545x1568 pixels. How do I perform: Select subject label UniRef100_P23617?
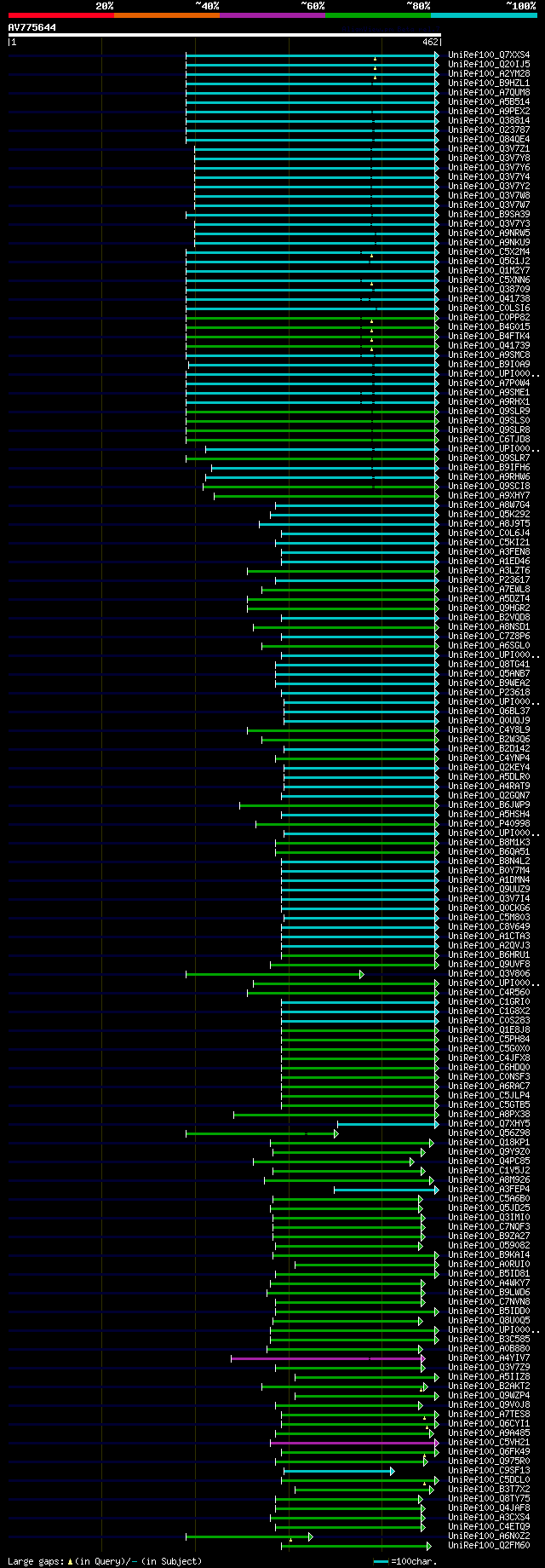pyautogui.click(x=489, y=579)
